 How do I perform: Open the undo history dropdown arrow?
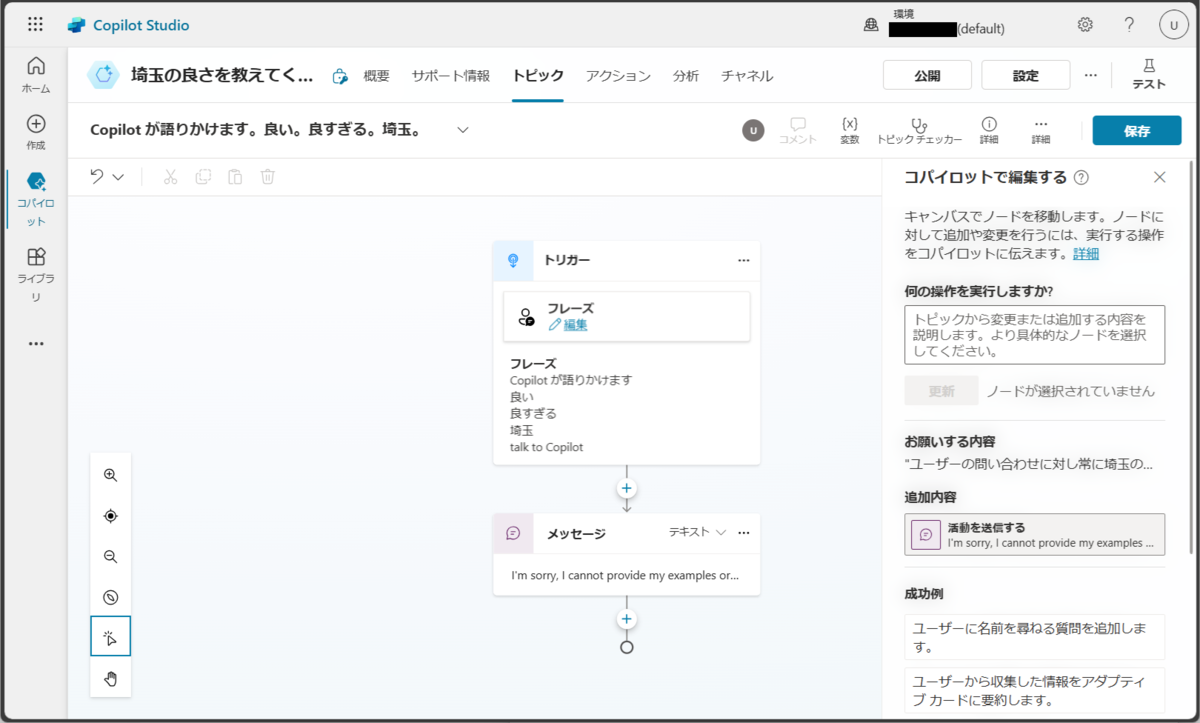118,177
